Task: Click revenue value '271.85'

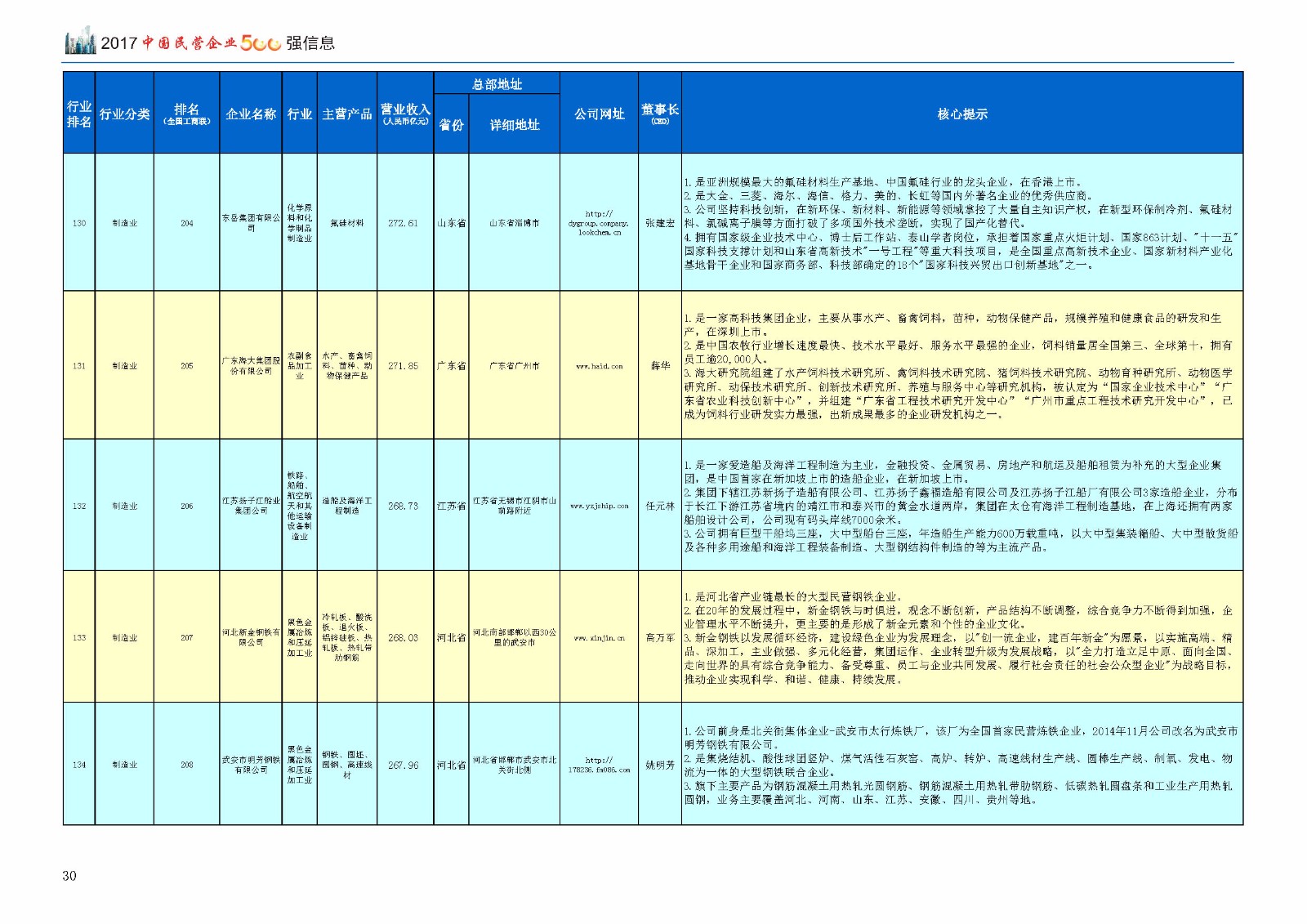Action: 403,366
